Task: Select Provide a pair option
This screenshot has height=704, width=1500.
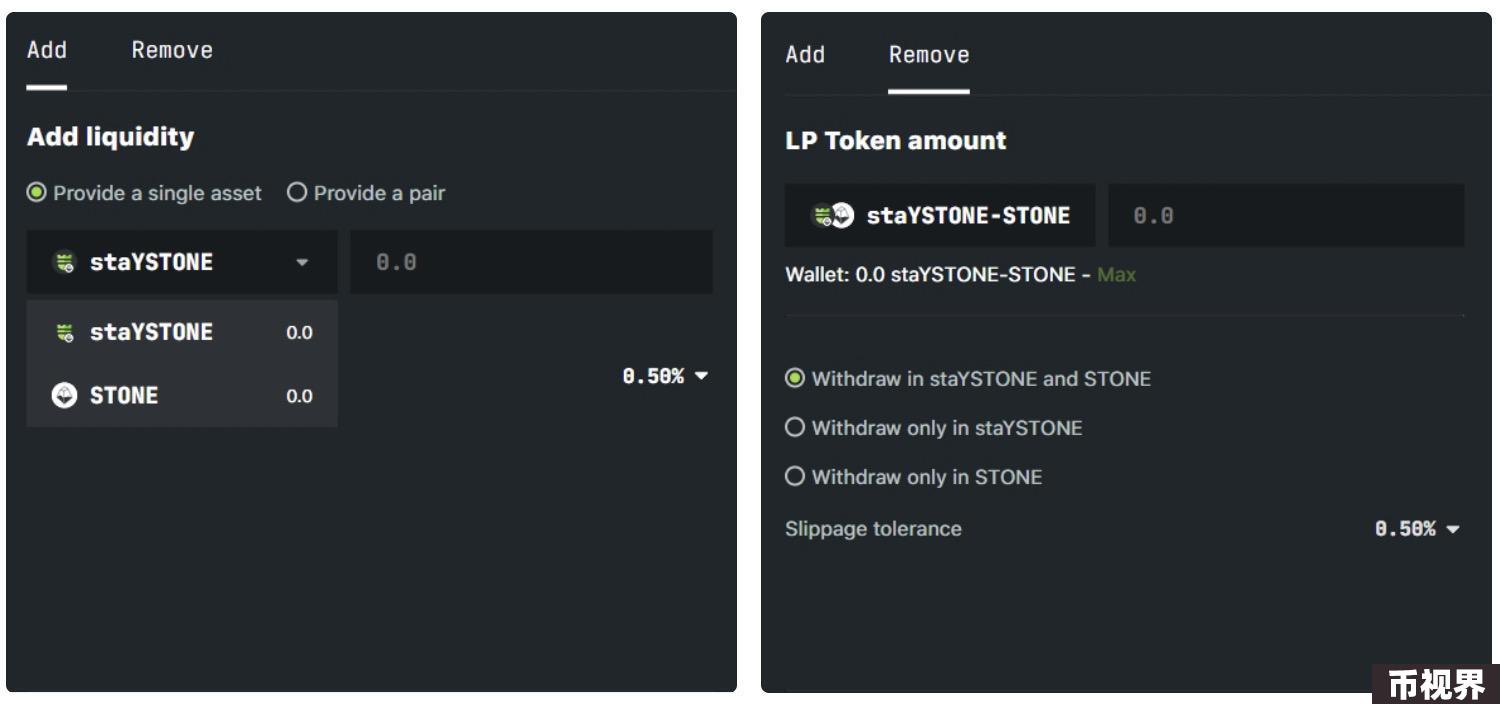Action: point(366,193)
